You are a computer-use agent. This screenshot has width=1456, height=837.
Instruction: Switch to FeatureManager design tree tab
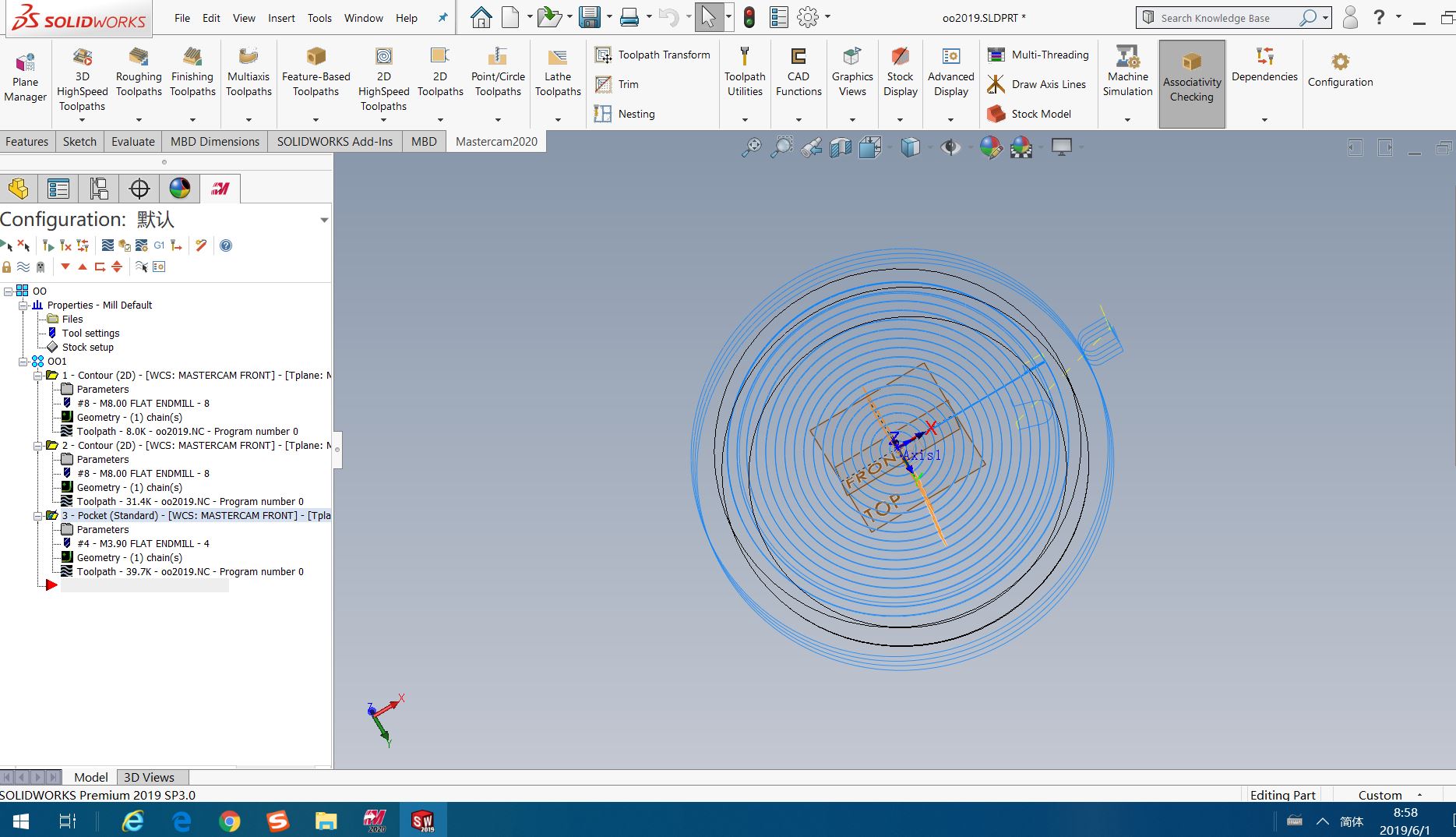pos(19,189)
